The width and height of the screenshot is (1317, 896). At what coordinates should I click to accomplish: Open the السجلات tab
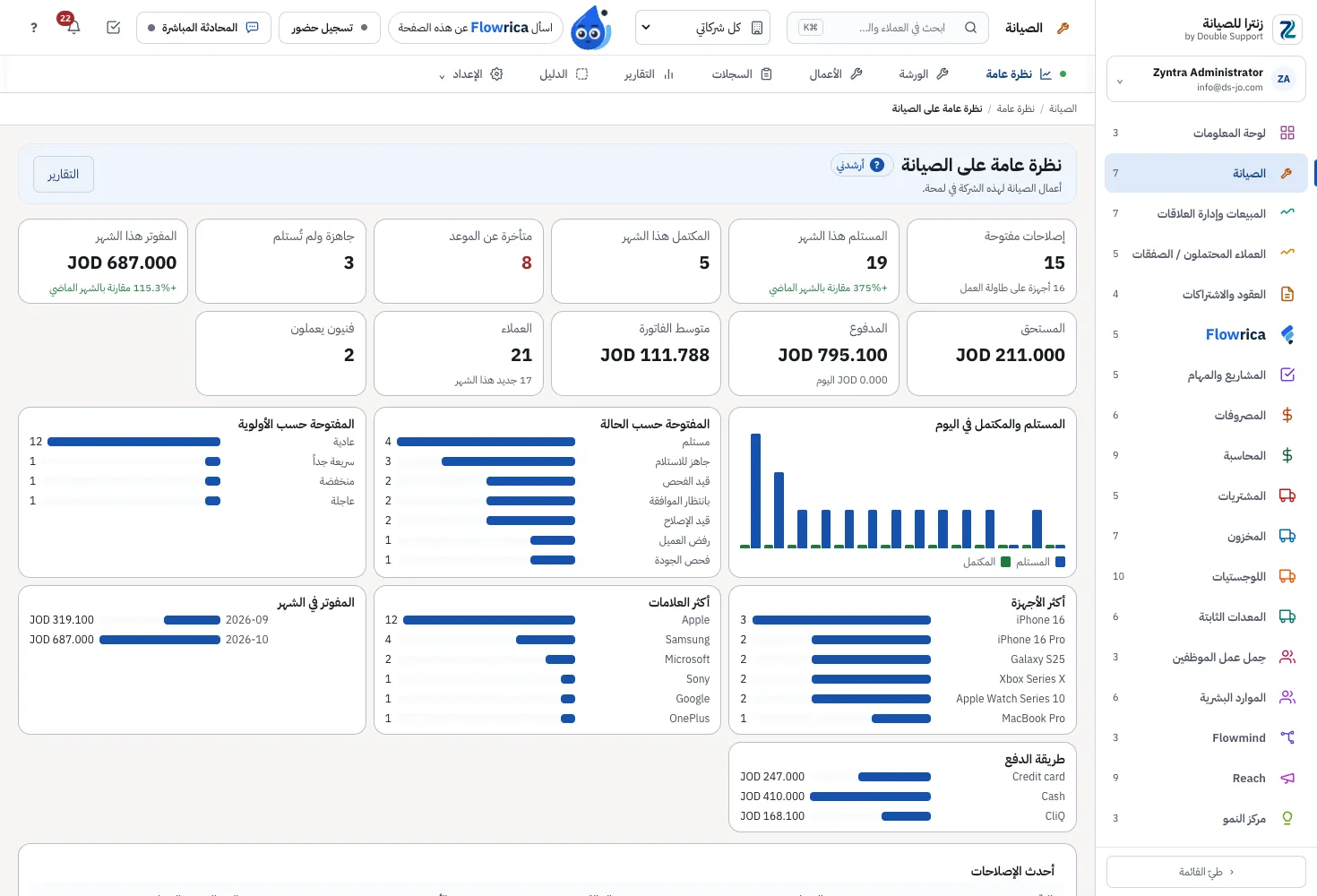[741, 74]
